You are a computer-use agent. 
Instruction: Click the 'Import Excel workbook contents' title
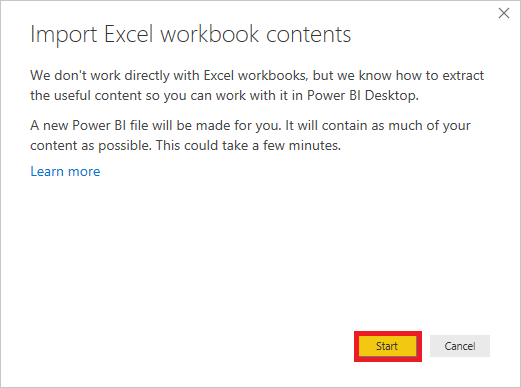point(191,34)
